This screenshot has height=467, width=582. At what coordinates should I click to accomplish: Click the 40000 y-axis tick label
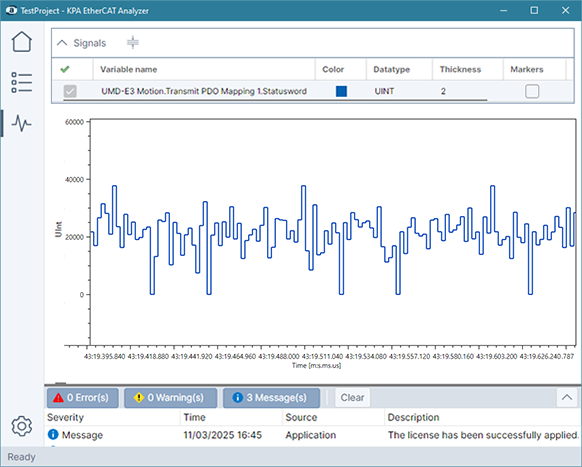coord(75,180)
